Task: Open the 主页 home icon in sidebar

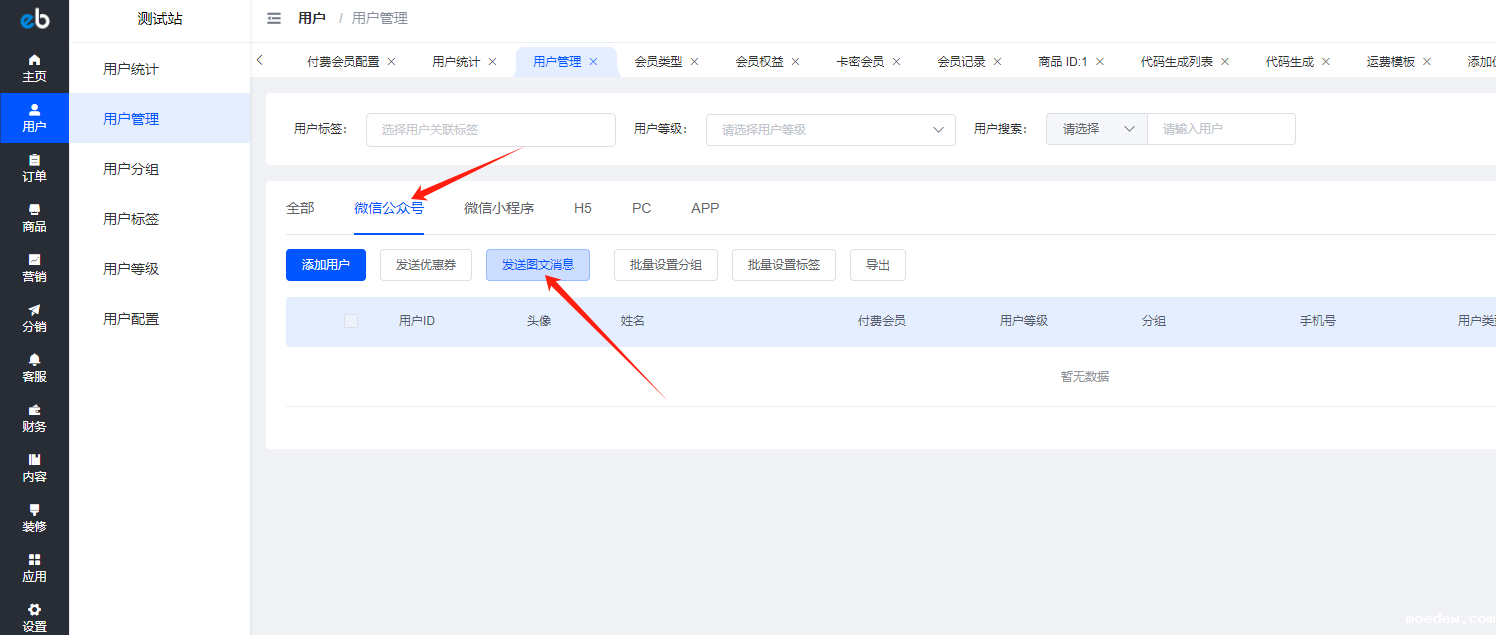Action: coord(34,60)
